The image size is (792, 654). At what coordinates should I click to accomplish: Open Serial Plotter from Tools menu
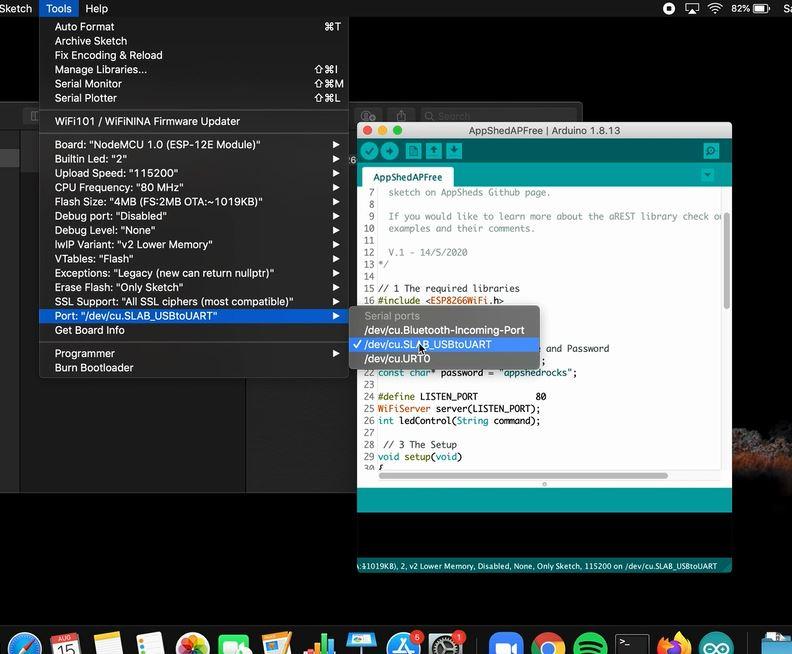pyautogui.click(x=193, y=98)
